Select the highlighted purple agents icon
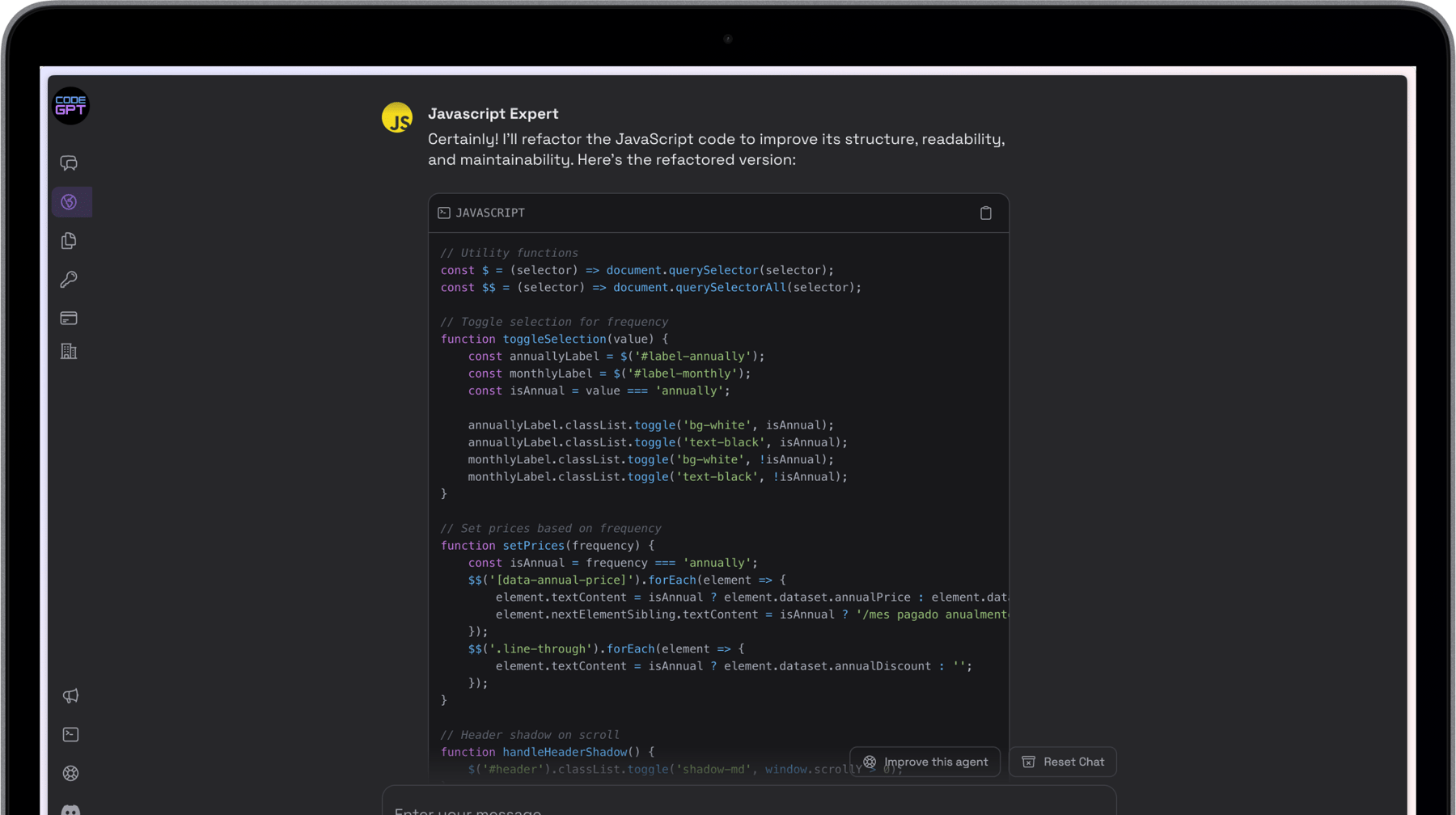The image size is (1456, 815). [70, 202]
